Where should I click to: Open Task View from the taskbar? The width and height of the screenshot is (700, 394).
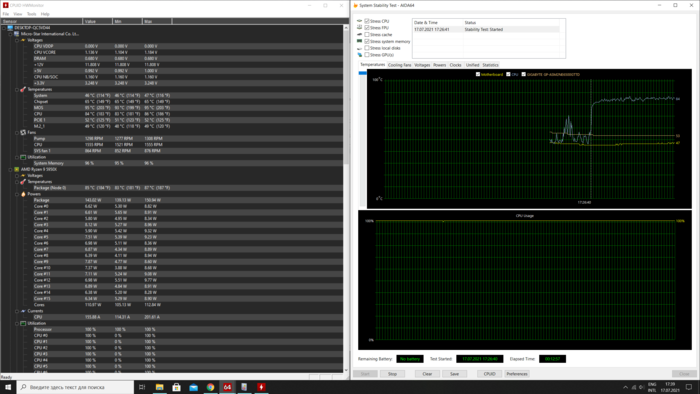point(142,387)
